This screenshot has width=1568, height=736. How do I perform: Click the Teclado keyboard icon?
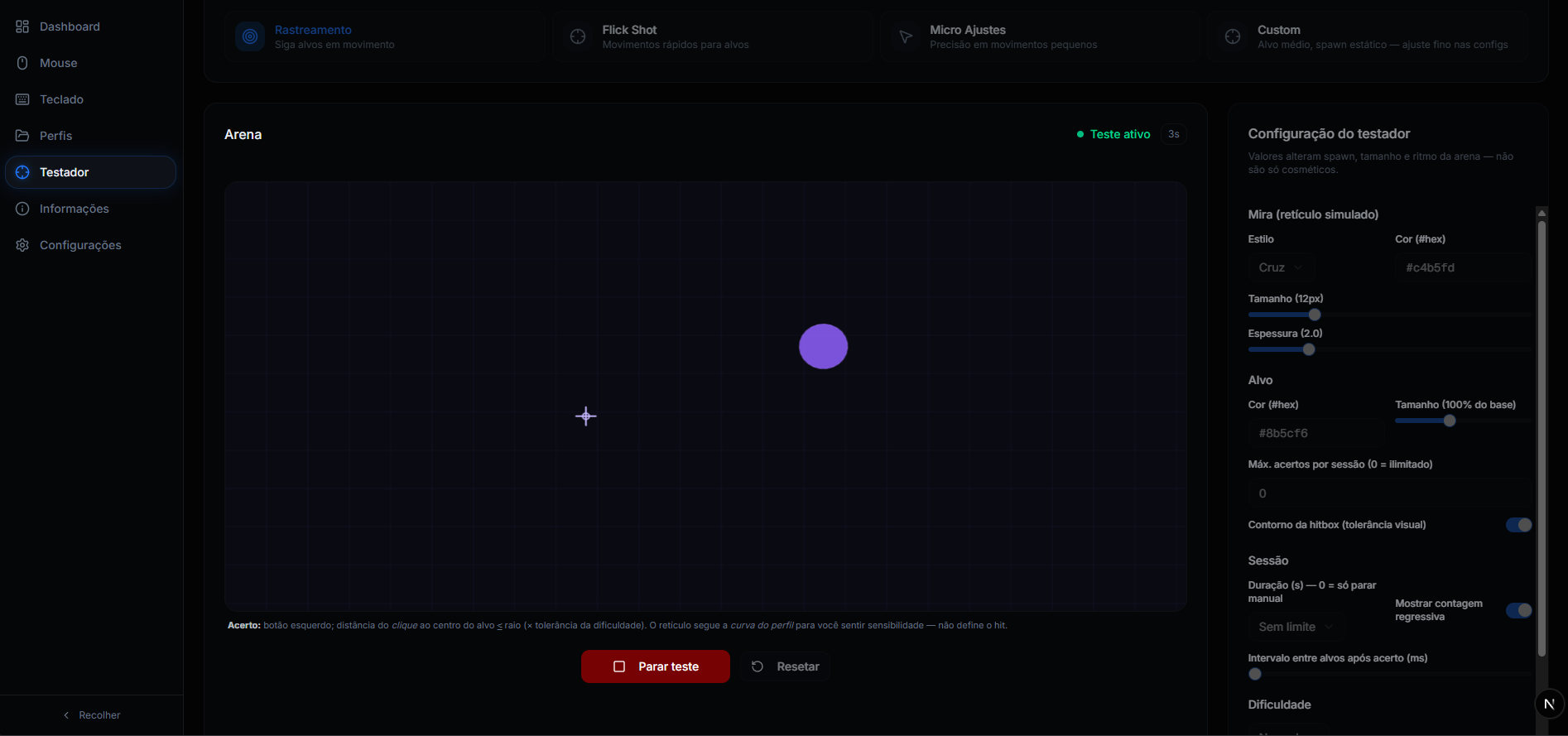(22, 99)
